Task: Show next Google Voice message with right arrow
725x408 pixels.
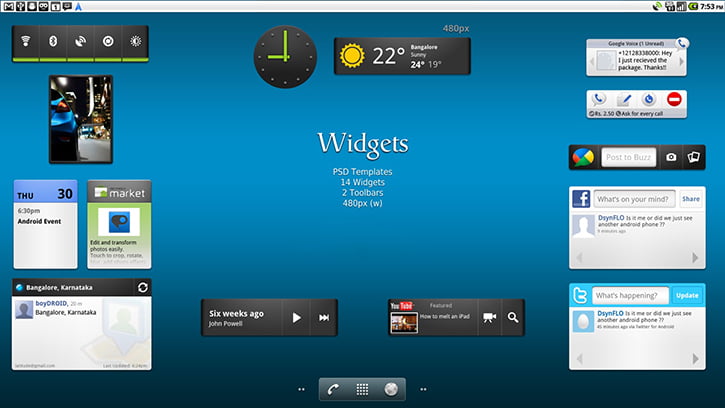Action: tap(679, 62)
